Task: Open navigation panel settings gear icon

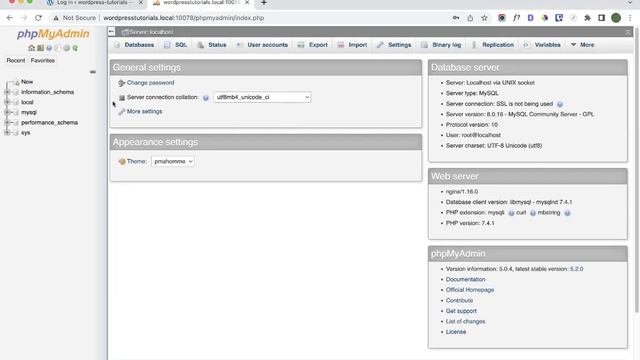Action: pyautogui.click(x=67, y=48)
